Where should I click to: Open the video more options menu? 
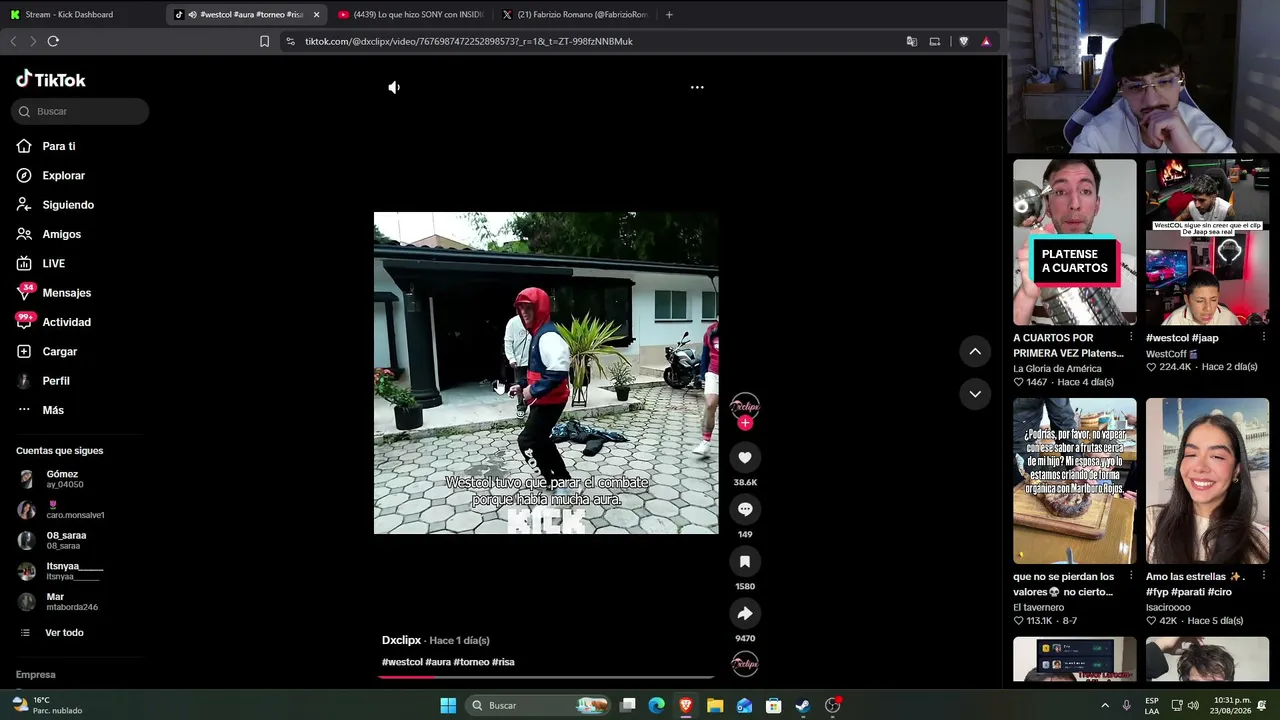pyautogui.click(x=697, y=87)
